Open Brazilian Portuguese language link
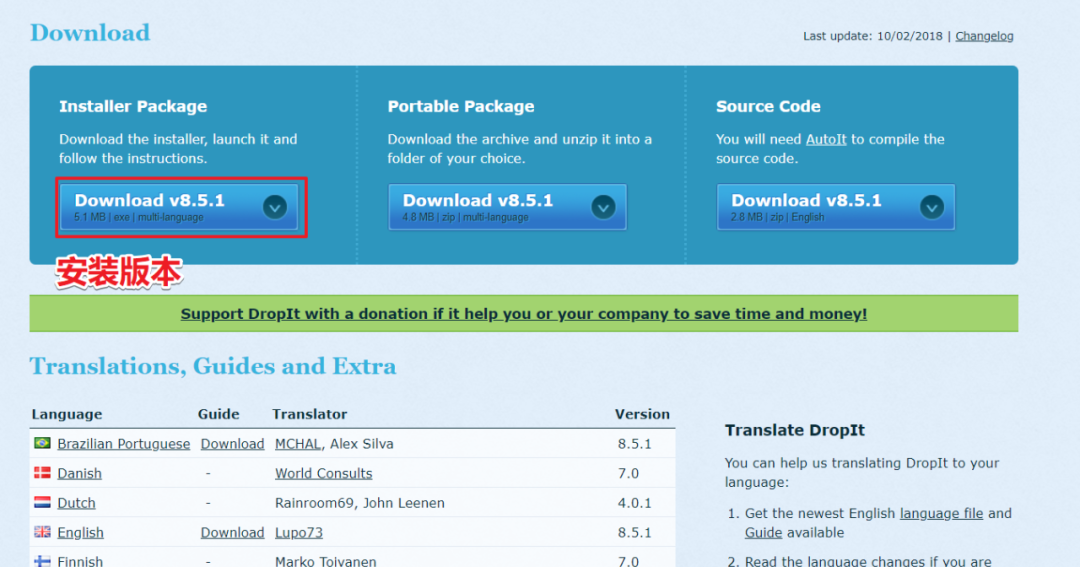The image size is (1080, 567). coord(123,444)
